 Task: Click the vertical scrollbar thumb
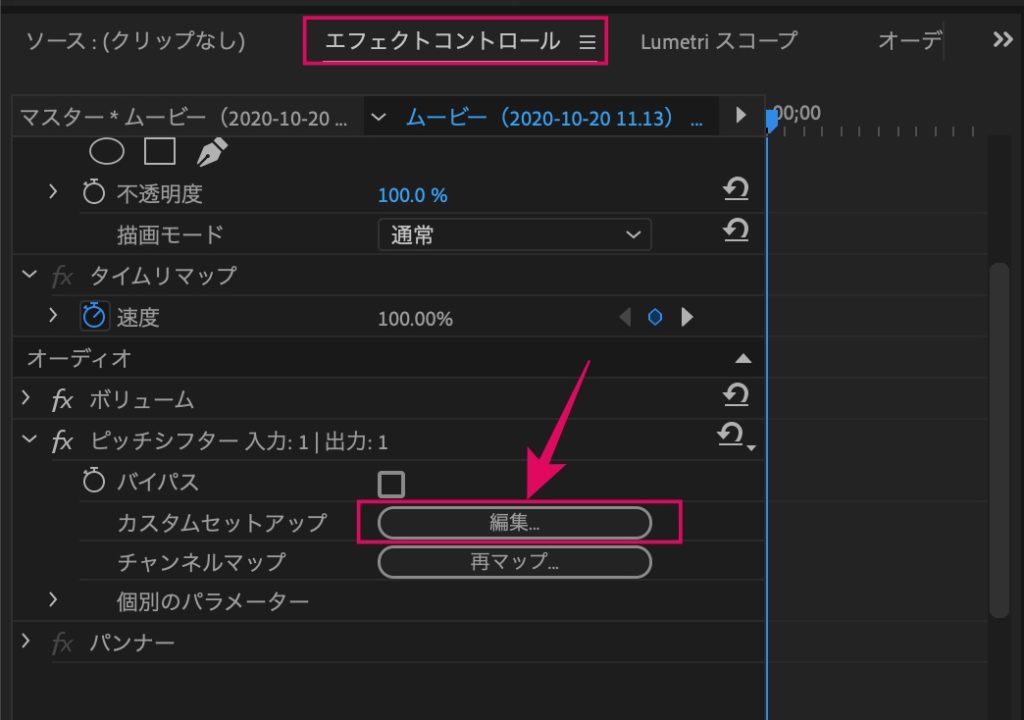tap(999, 440)
